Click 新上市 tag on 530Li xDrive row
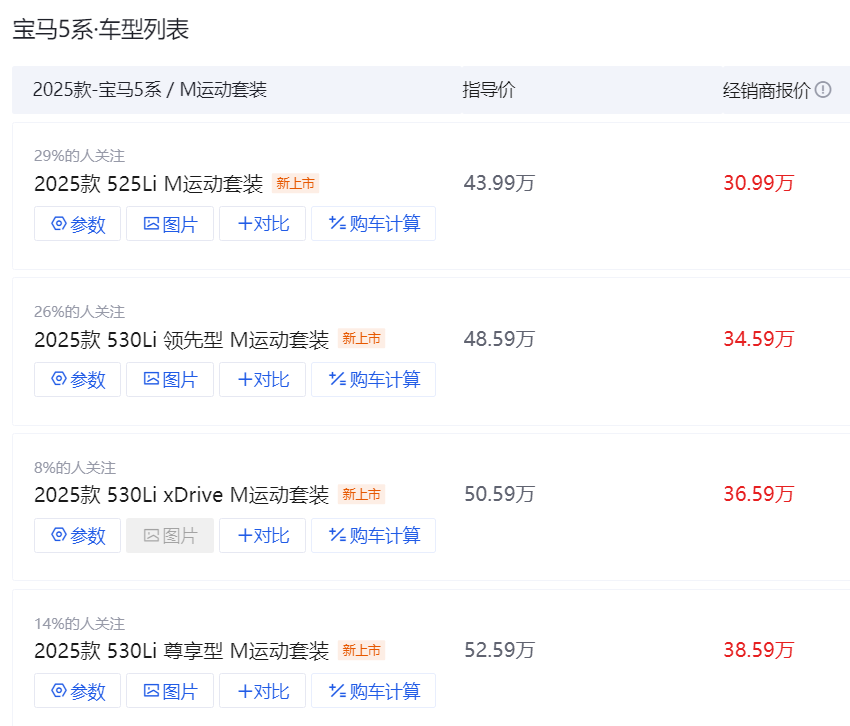 click(362, 494)
